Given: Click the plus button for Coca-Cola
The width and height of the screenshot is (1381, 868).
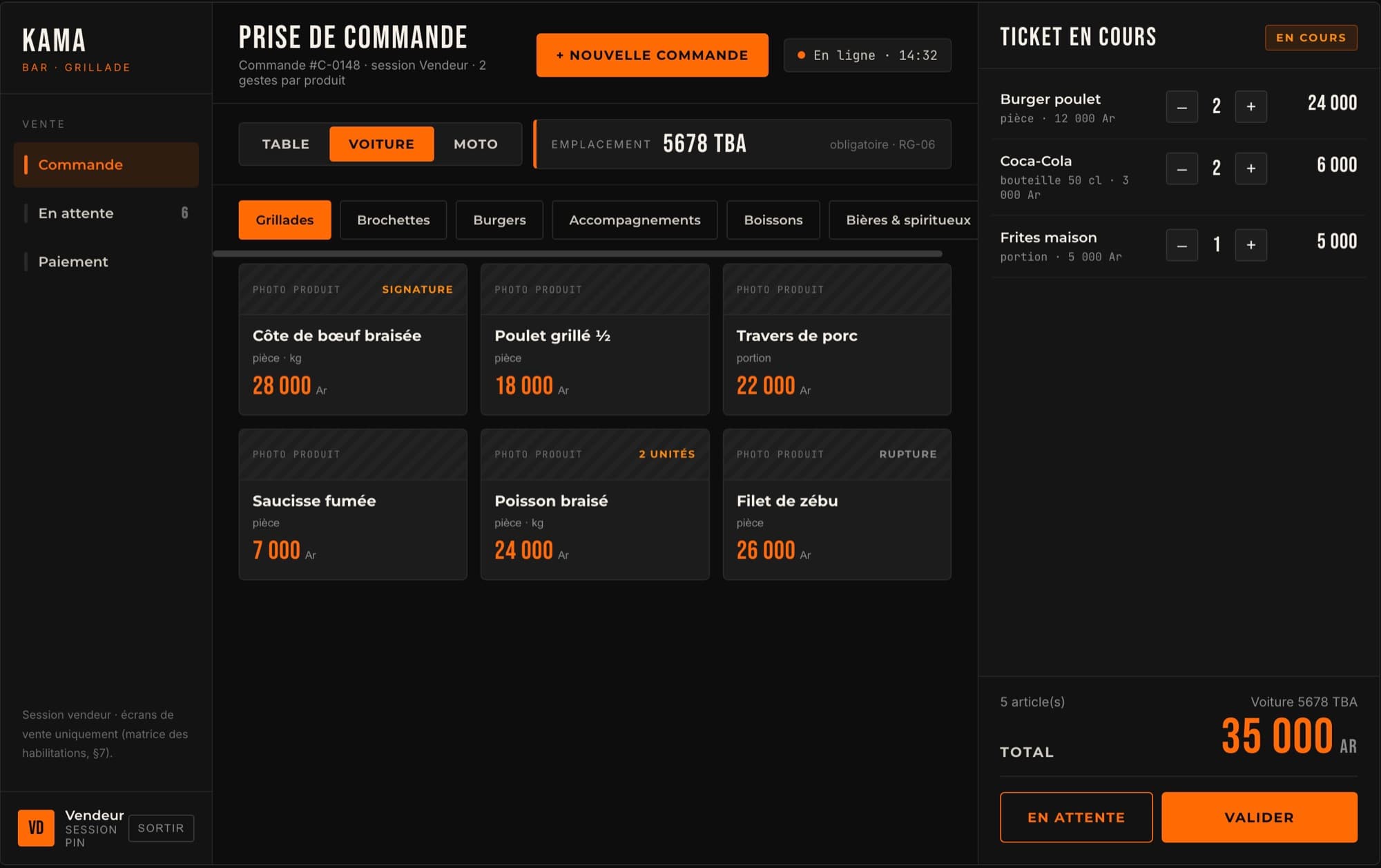Looking at the screenshot, I should pos(1250,169).
